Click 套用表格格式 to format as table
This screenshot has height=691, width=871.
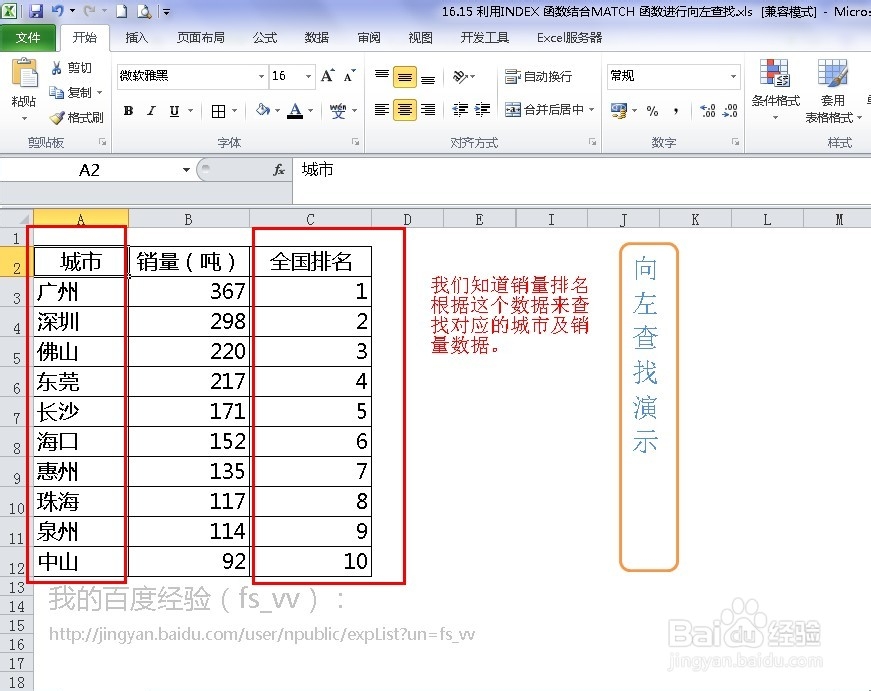coord(832,95)
